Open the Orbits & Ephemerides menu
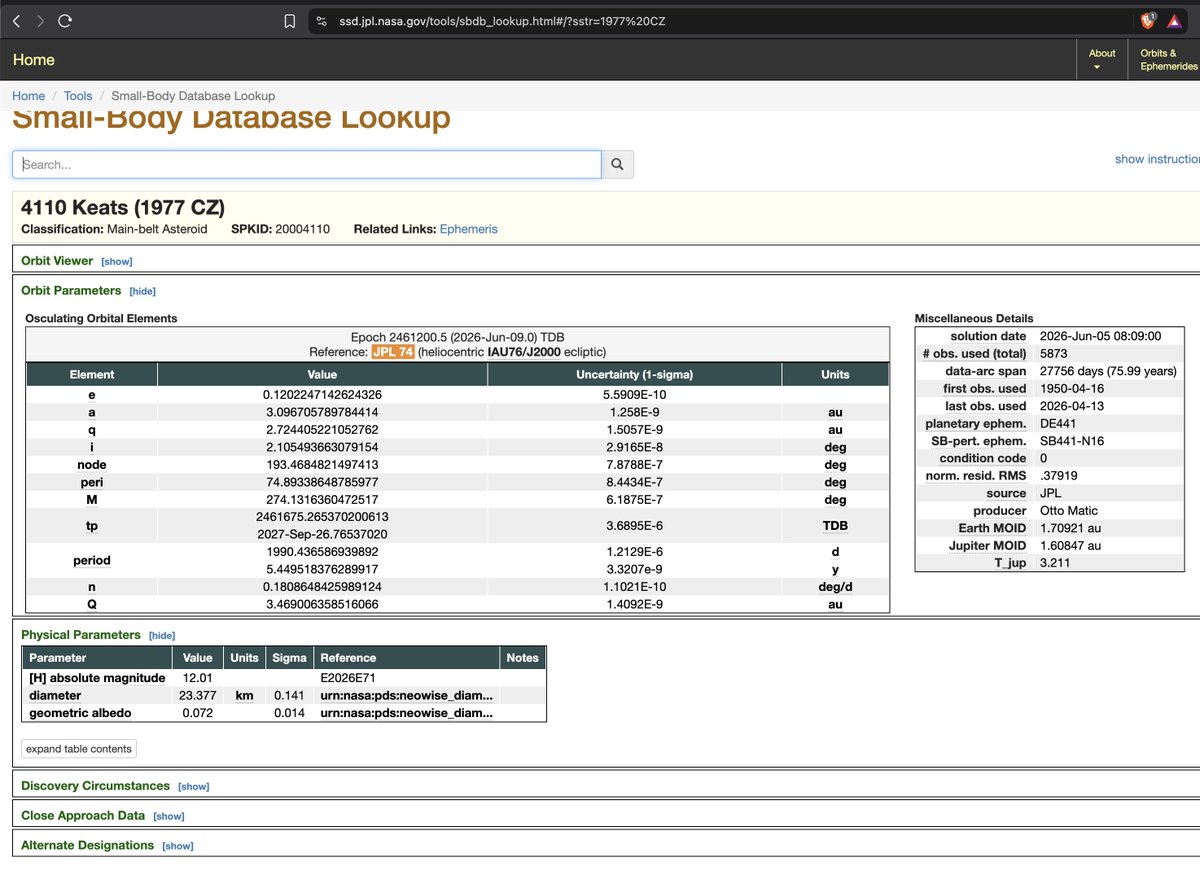Viewport: 1200px width, 875px height. [1168, 60]
